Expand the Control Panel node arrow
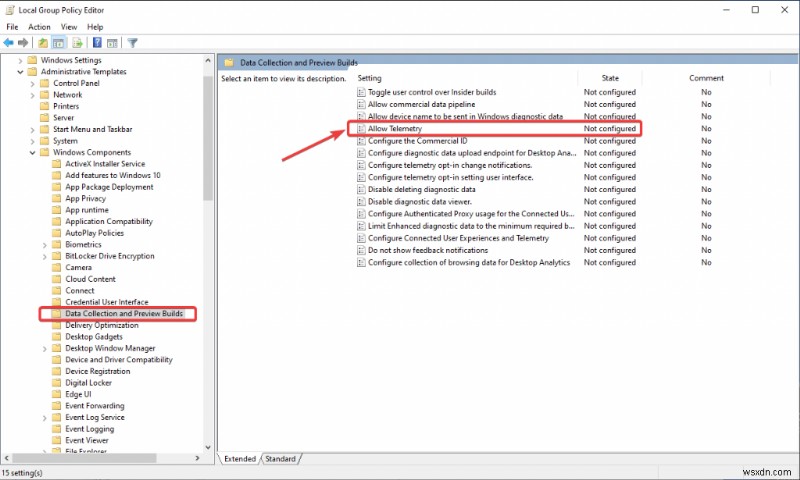The image size is (800, 480). point(33,83)
